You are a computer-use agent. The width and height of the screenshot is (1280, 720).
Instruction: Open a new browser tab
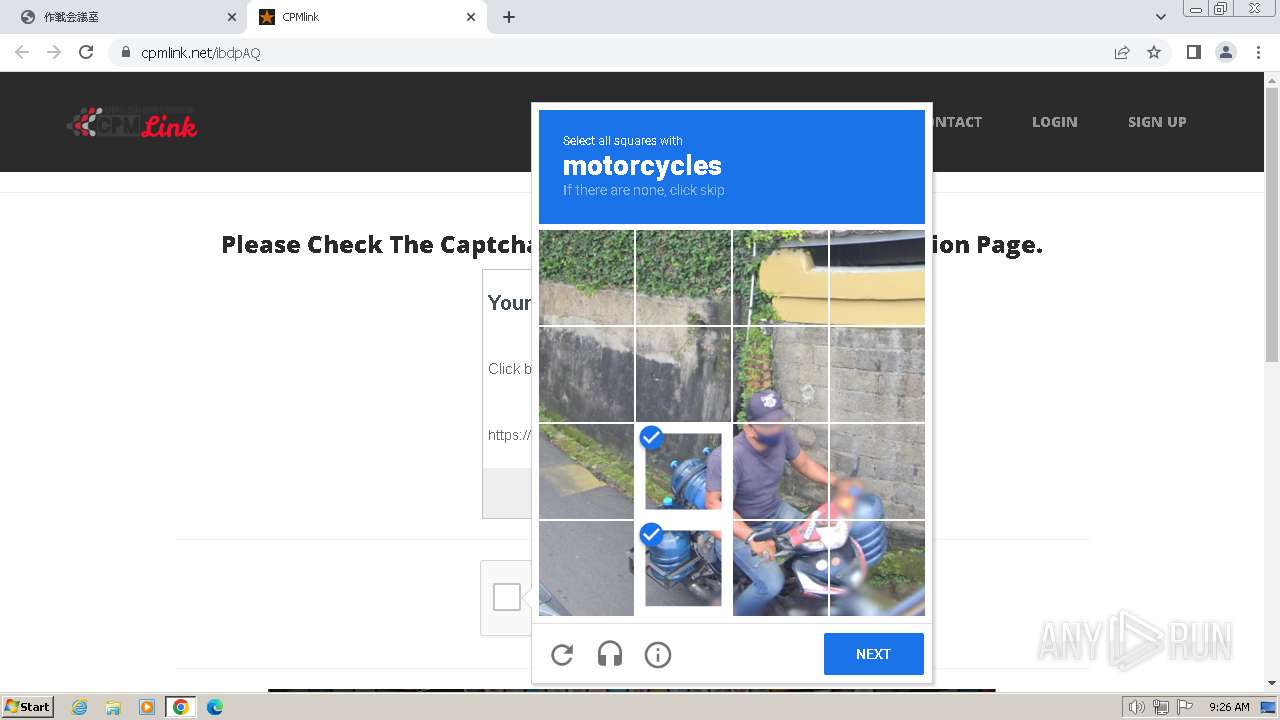click(x=509, y=17)
